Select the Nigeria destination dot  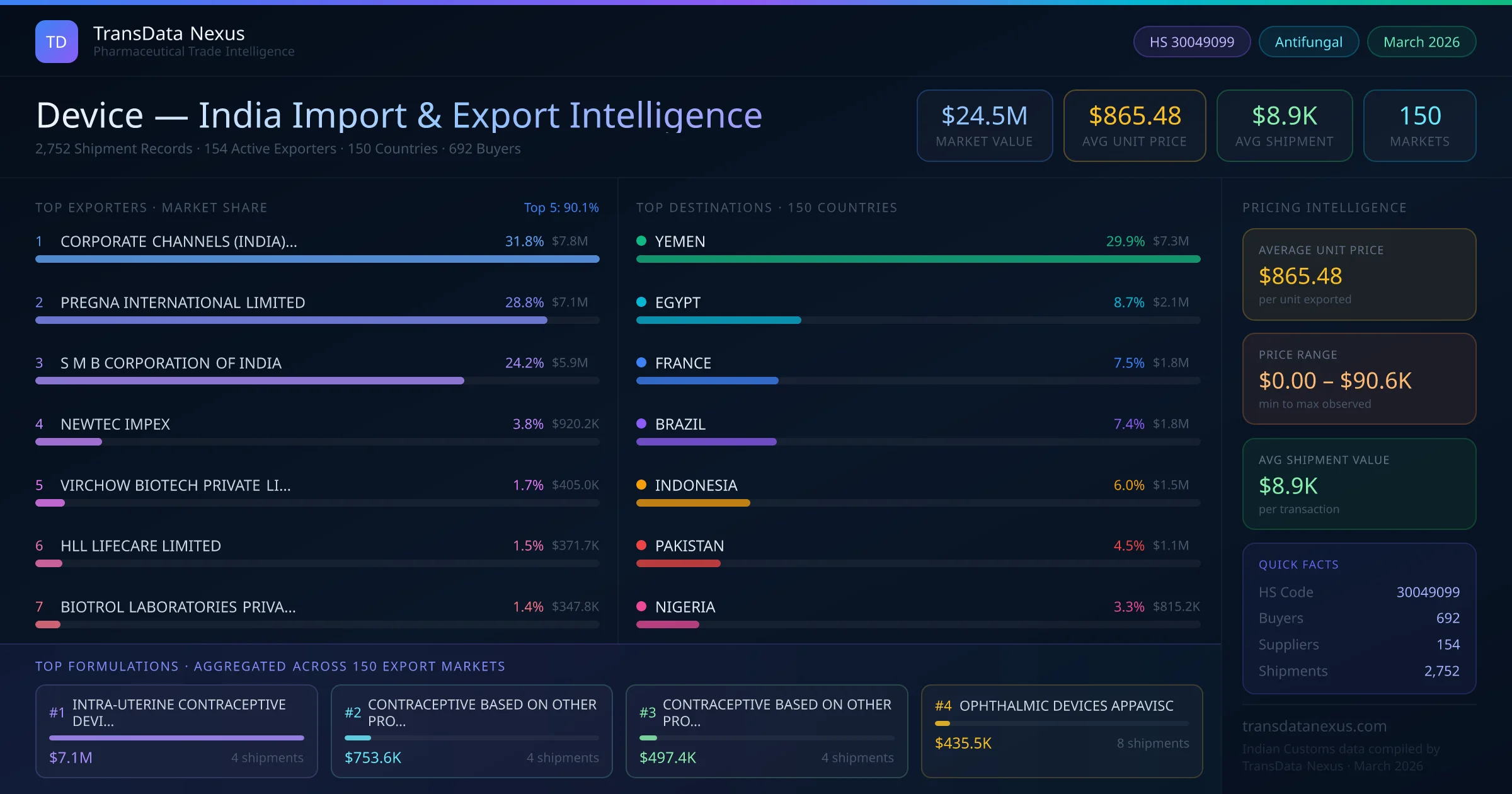coord(641,607)
